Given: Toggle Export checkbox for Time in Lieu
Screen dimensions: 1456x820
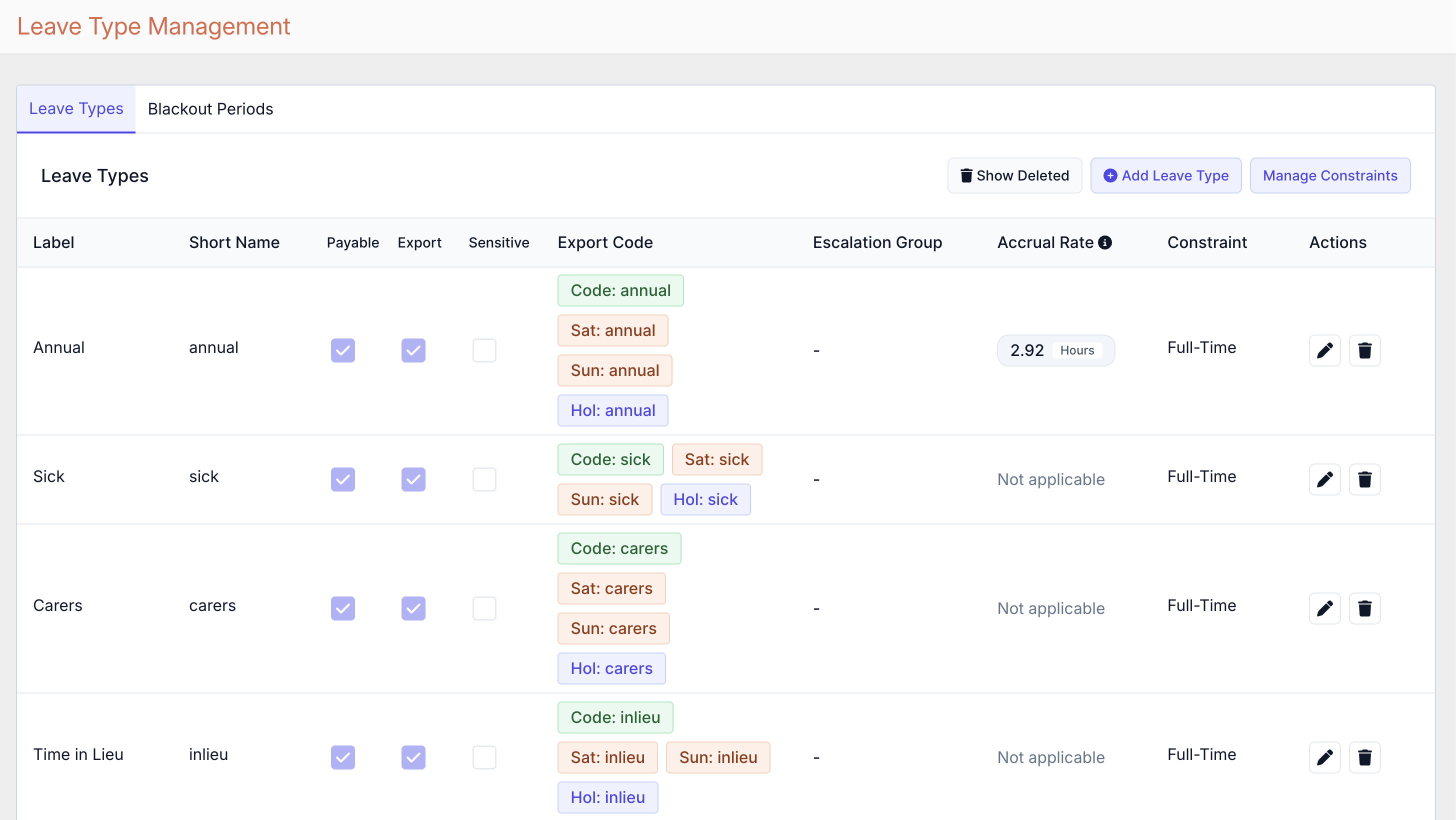Looking at the screenshot, I should pos(413,757).
